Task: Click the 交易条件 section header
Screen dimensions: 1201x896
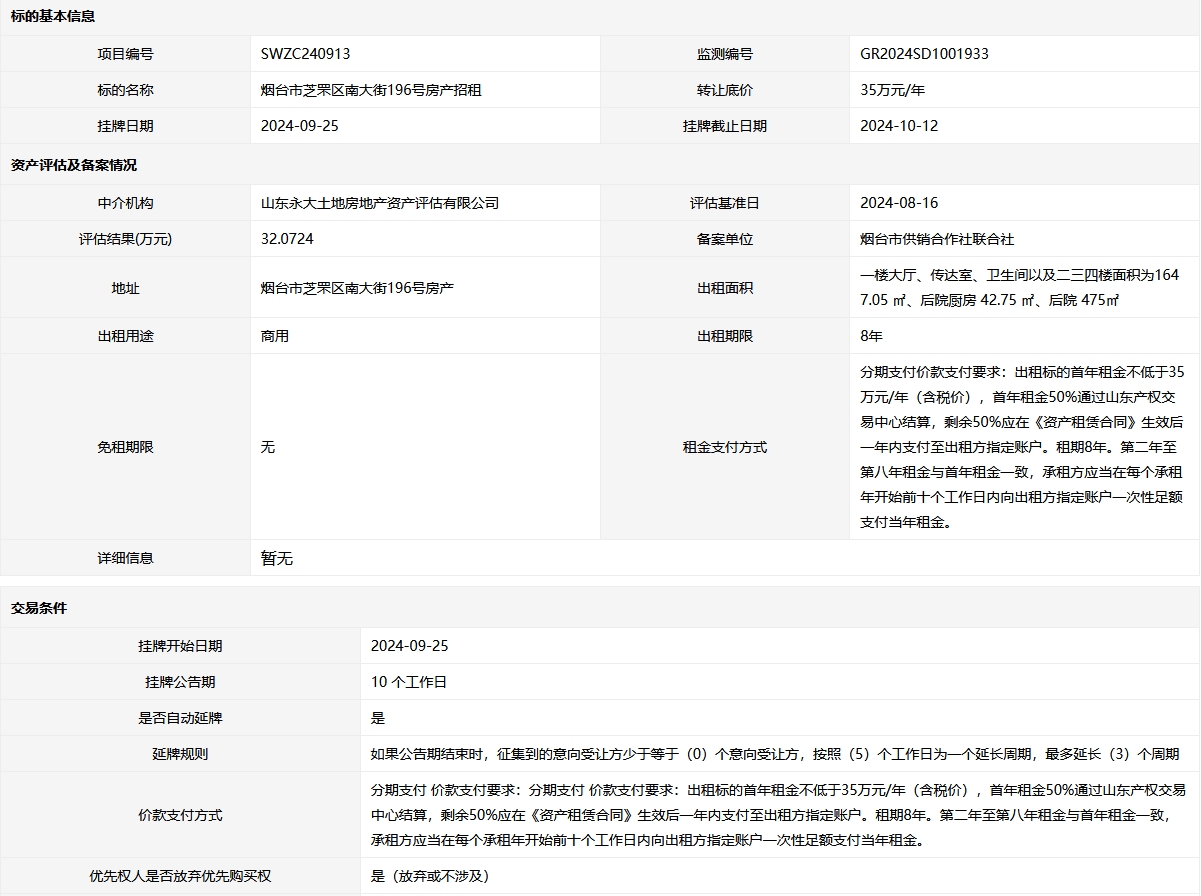Action: pyautogui.click(x=39, y=608)
